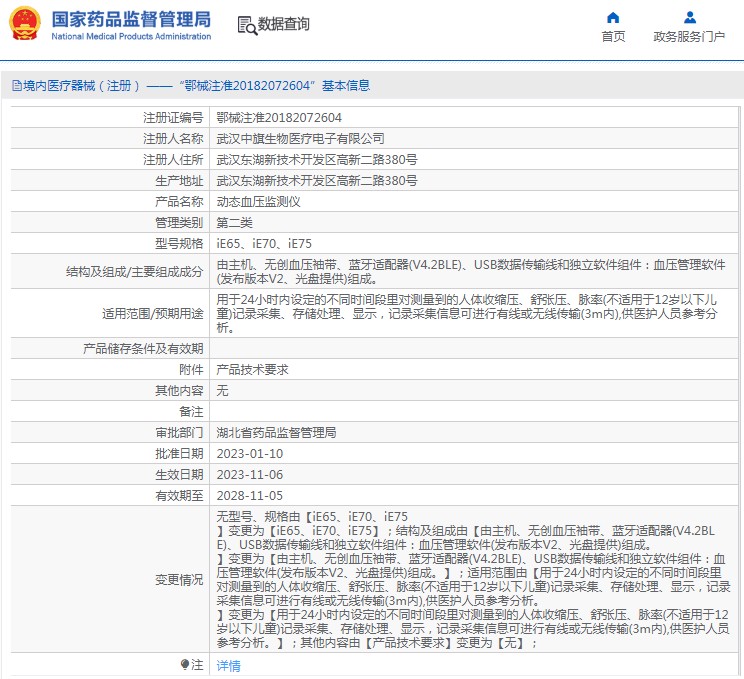Click the approval authority 湖北省药品监督管理局

coord(276,432)
